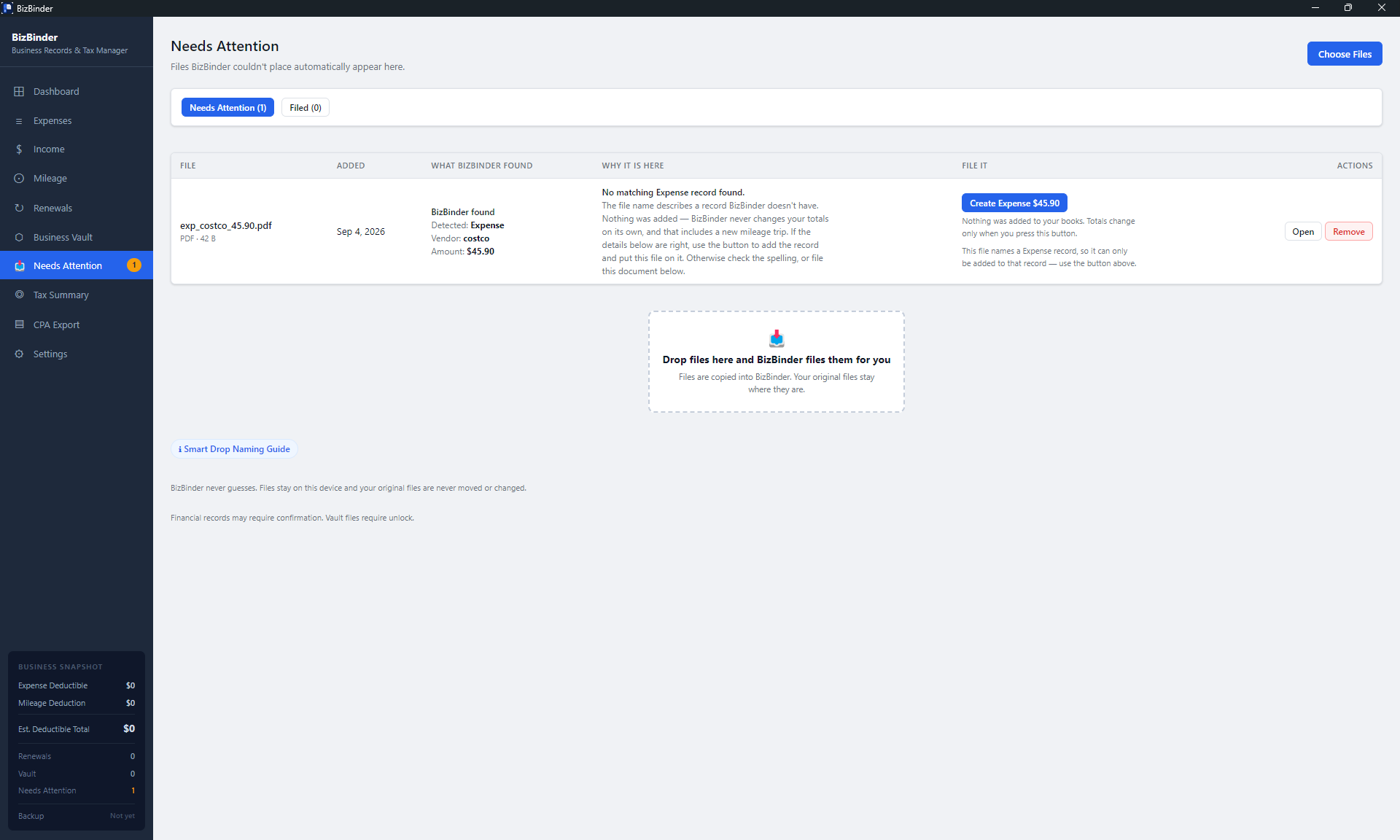This screenshot has height=840, width=1400.
Task: Click Create Expense $45.90 button
Action: pos(1014,203)
